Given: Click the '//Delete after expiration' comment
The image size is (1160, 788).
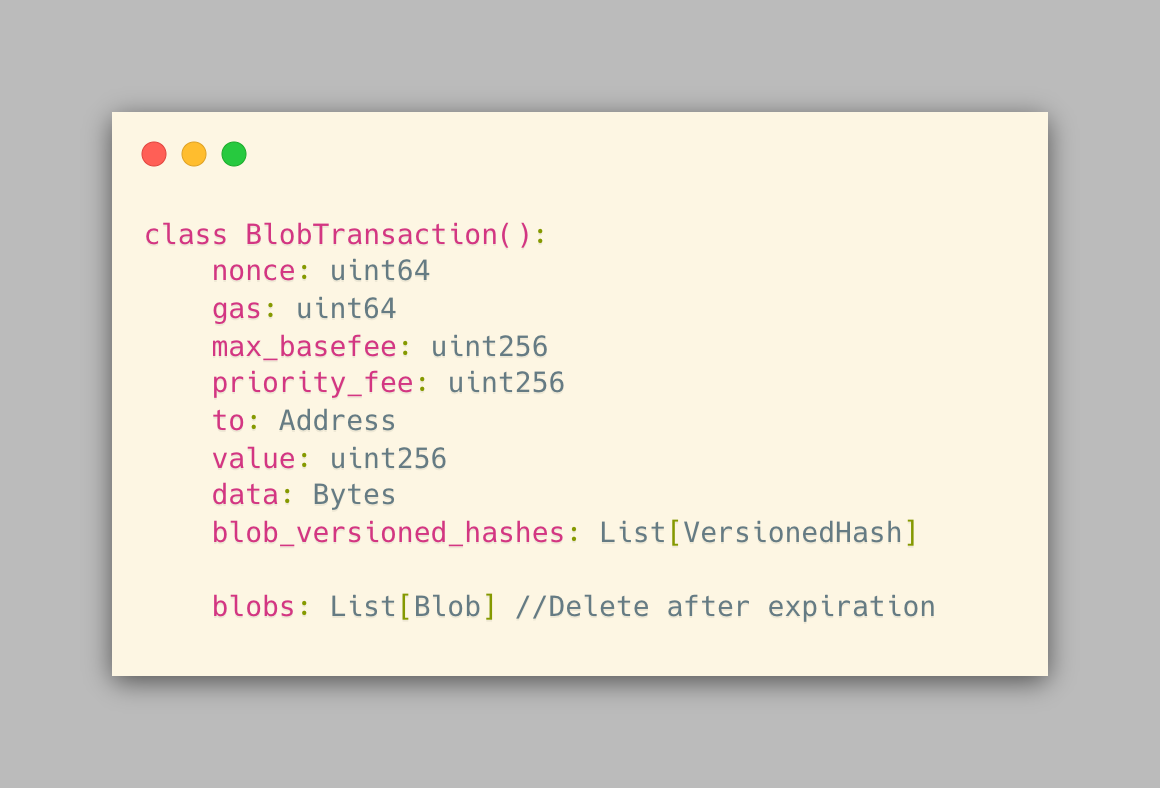Looking at the screenshot, I should tap(725, 607).
